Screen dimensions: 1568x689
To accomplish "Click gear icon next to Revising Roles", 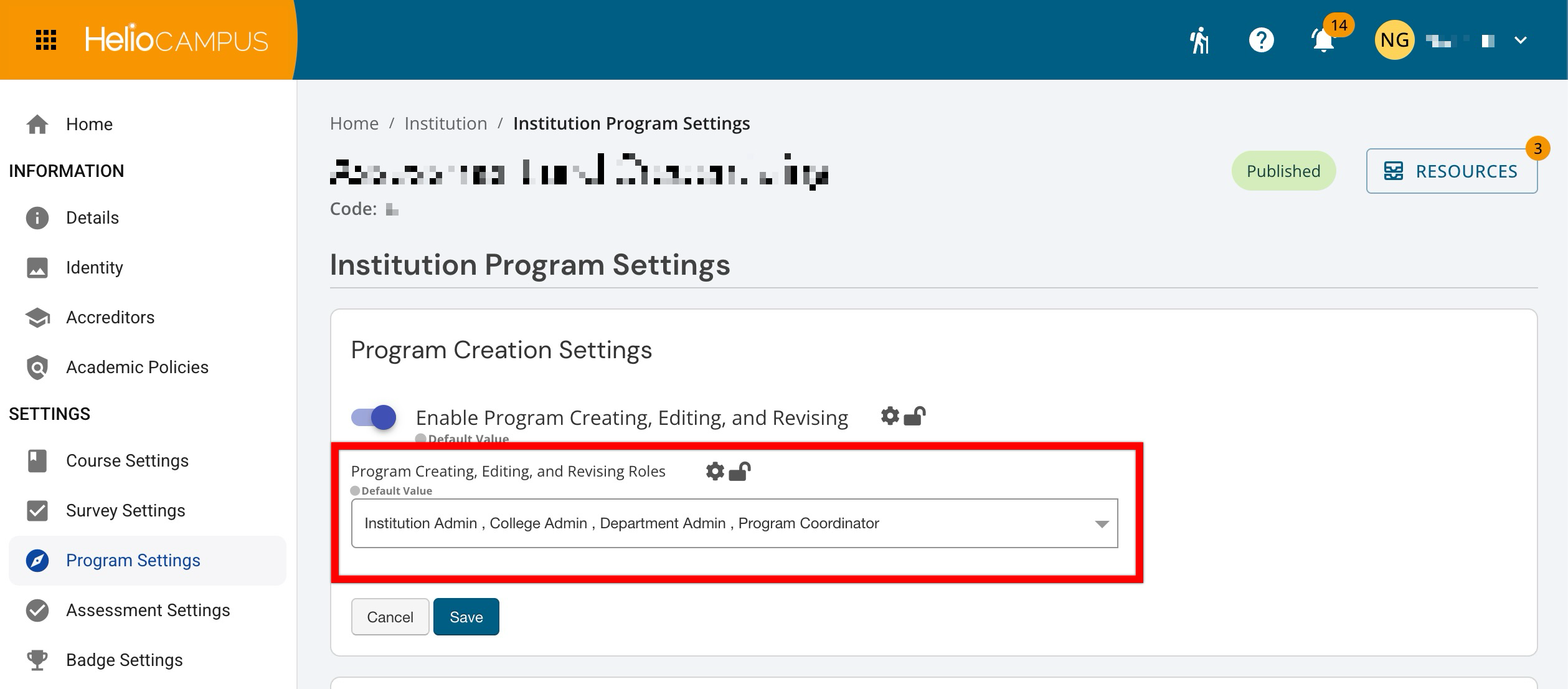I will pyautogui.click(x=715, y=471).
